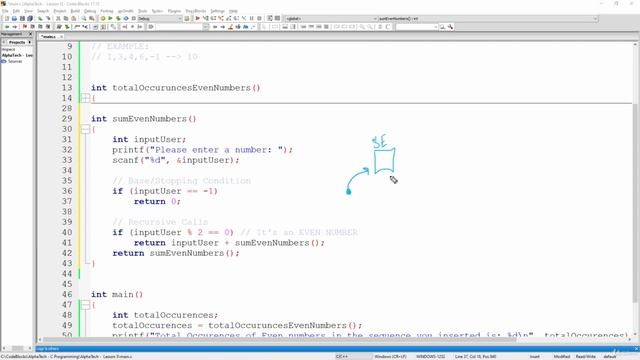Click the Read/Write status bar entry
640x360 pixels.
point(586,356)
